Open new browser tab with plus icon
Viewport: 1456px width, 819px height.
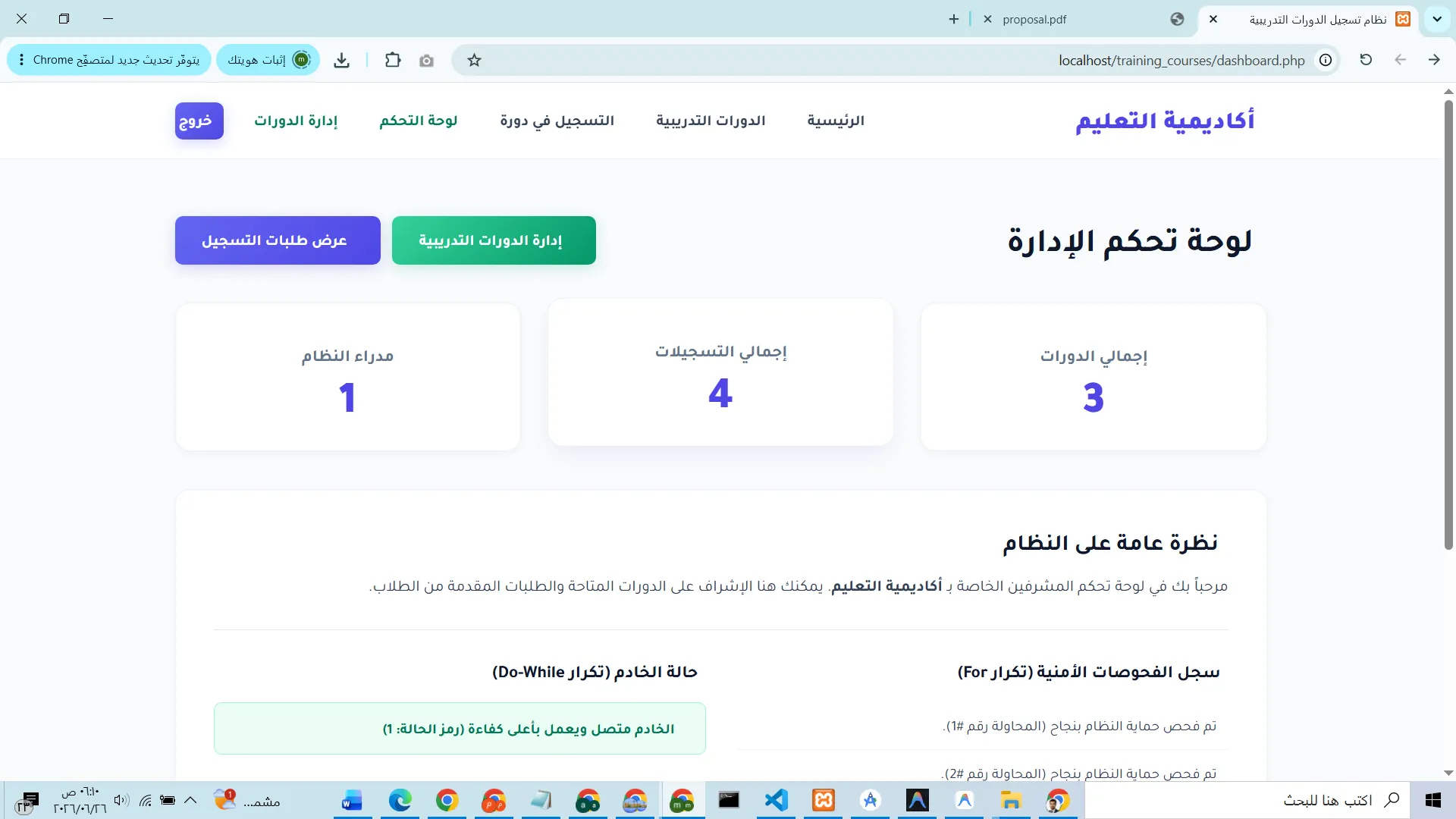click(954, 20)
